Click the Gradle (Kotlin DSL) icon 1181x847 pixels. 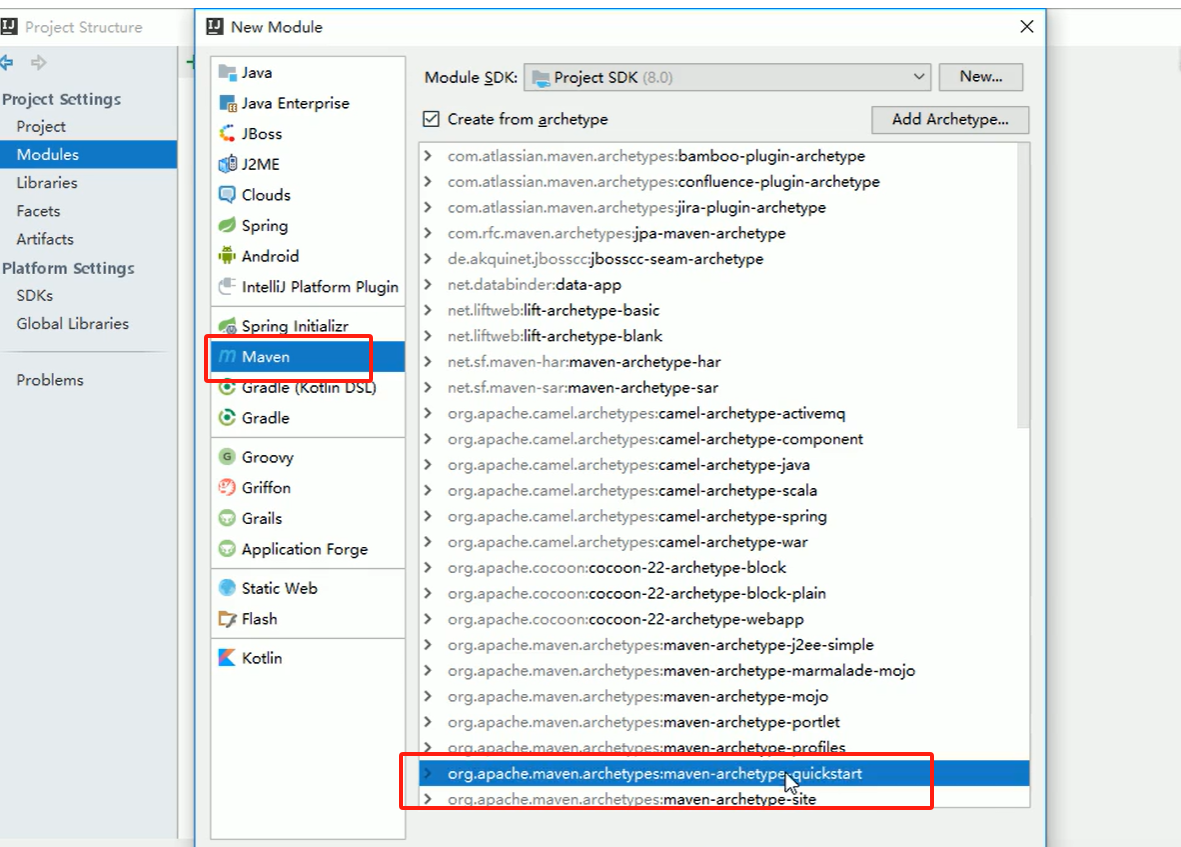227,388
